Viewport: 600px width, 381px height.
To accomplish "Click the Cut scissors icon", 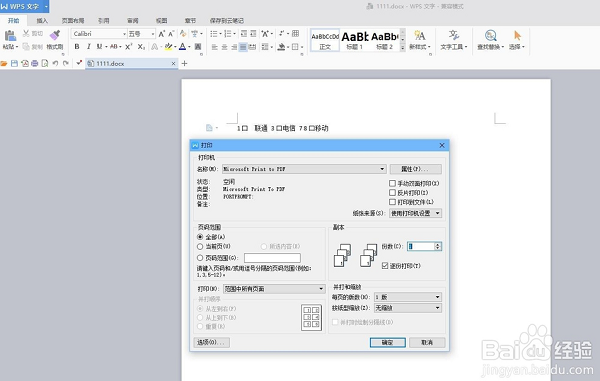I will 26,34.
